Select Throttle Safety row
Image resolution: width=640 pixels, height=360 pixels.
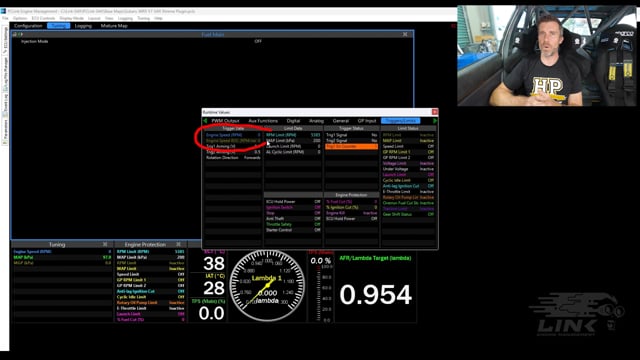293,224
